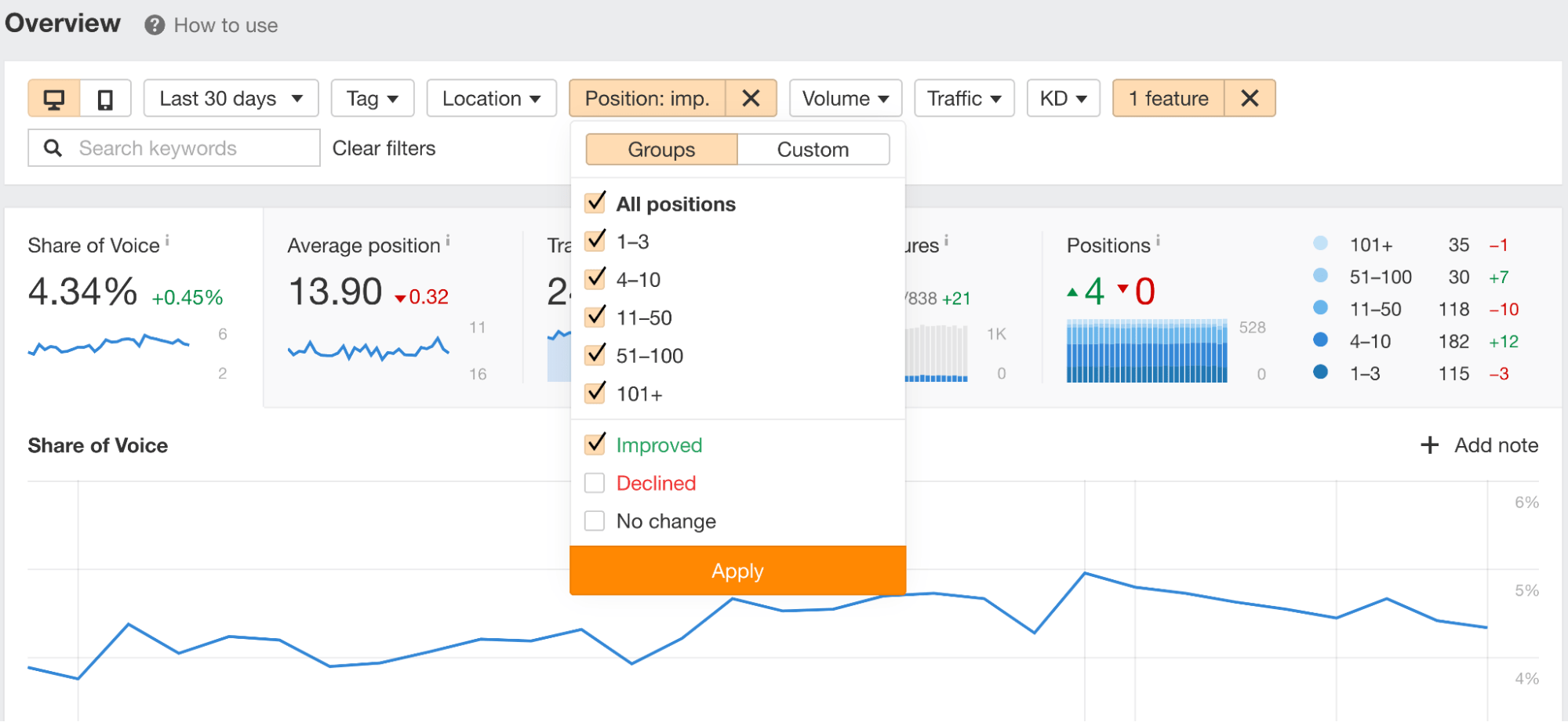Viewport: 1568px width, 722px height.
Task: Open the Last 30 days dropdown
Action: point(231,99)
